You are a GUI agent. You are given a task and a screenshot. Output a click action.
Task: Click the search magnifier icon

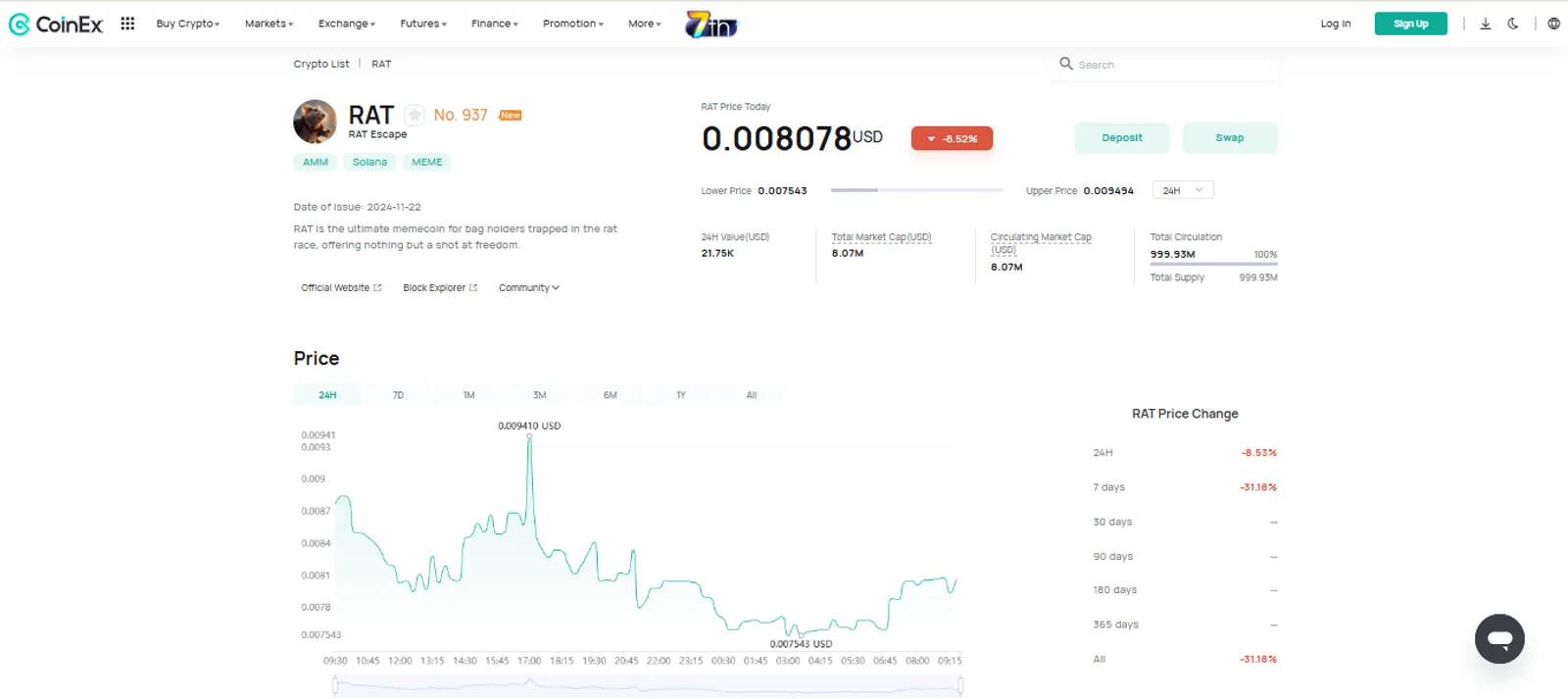click(1066, 64)
